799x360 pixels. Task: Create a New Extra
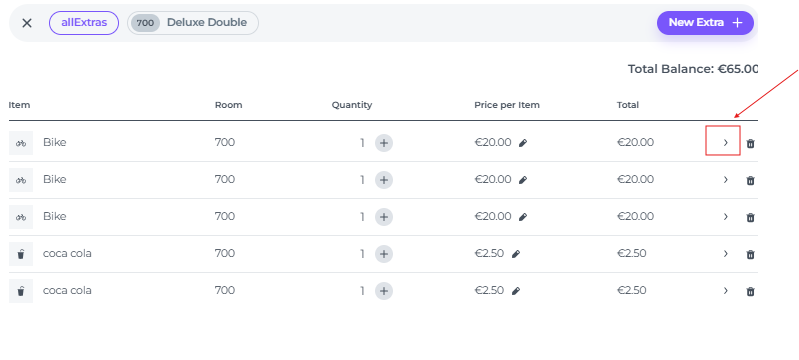point(705,23)
